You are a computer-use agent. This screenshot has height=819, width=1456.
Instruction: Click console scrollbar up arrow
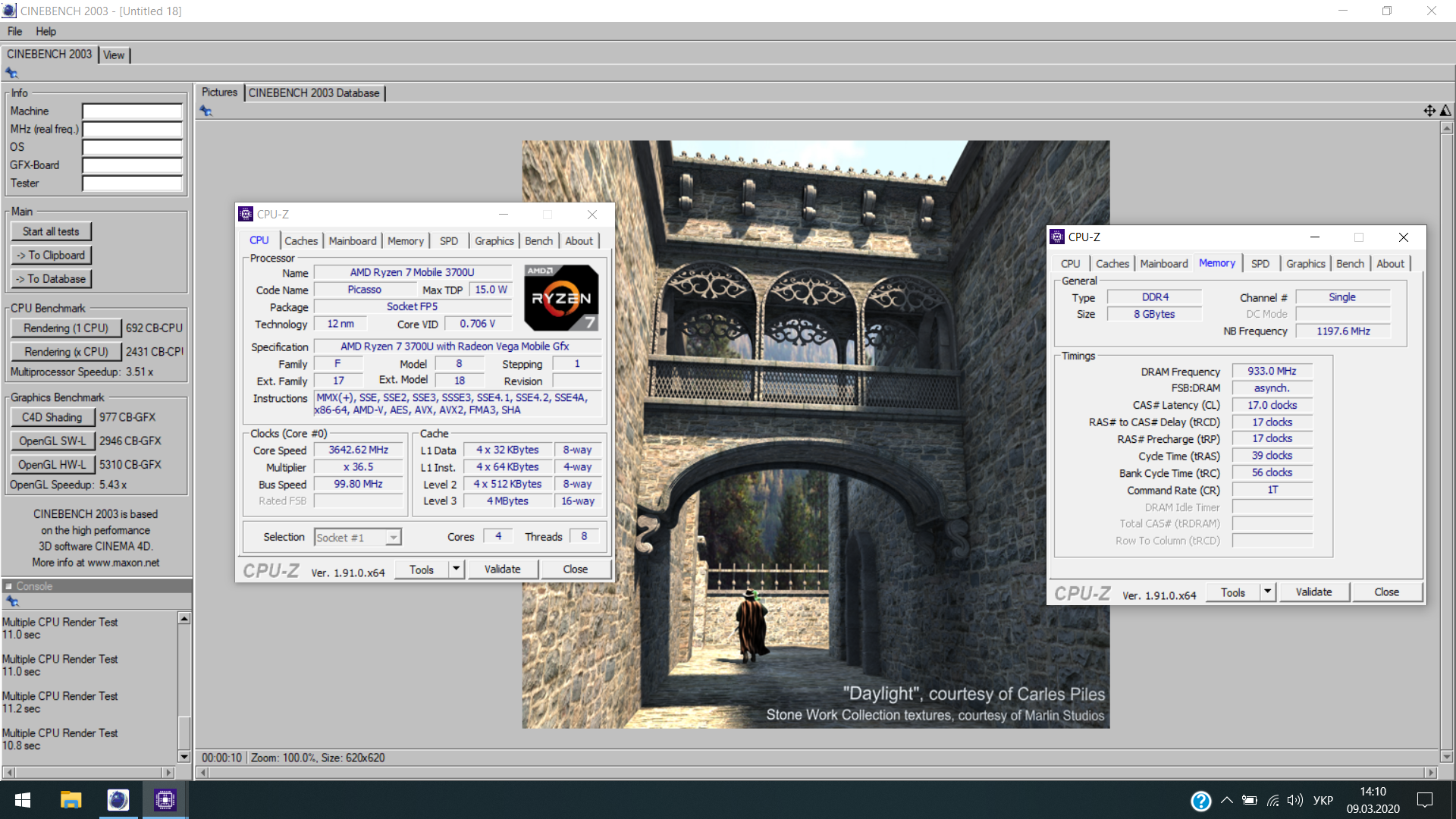[x=184, y=619]
